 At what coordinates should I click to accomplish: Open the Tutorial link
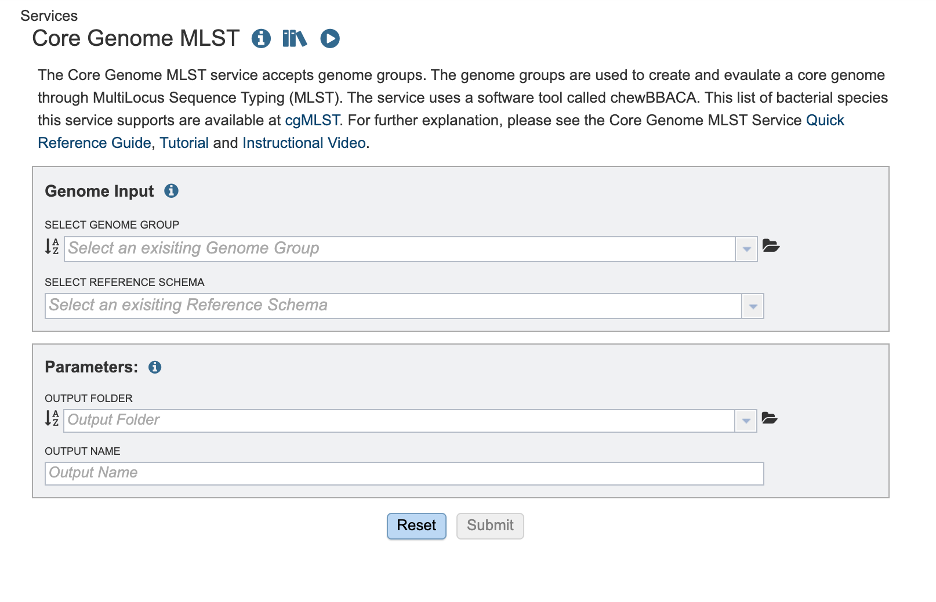click(184, 142)
